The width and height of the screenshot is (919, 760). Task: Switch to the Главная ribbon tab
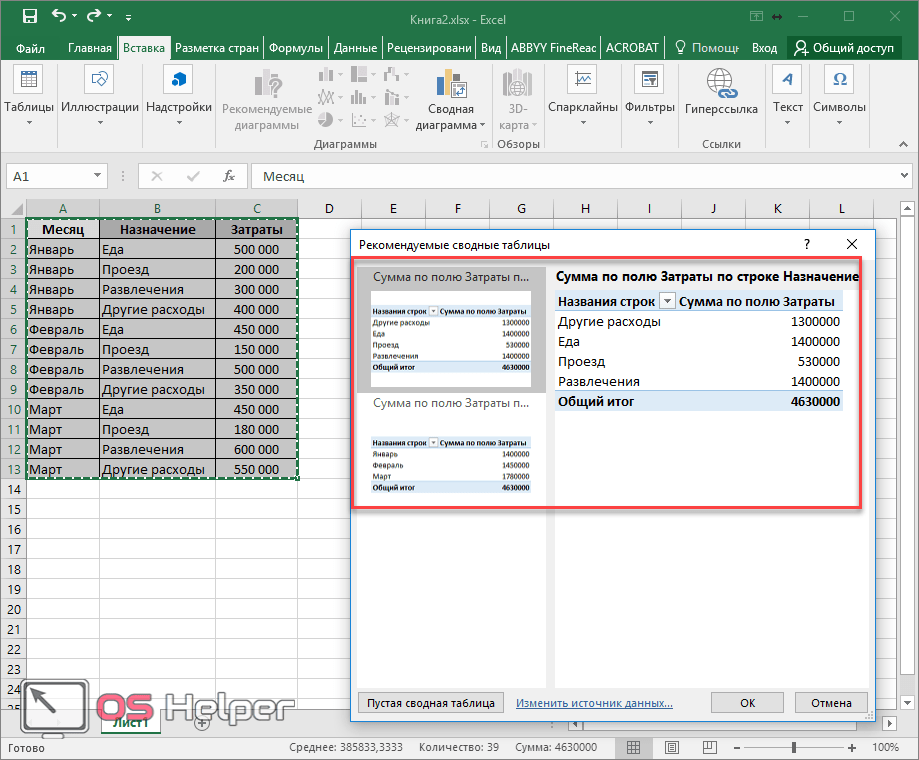pyautogui.click(x=90, y=47)
